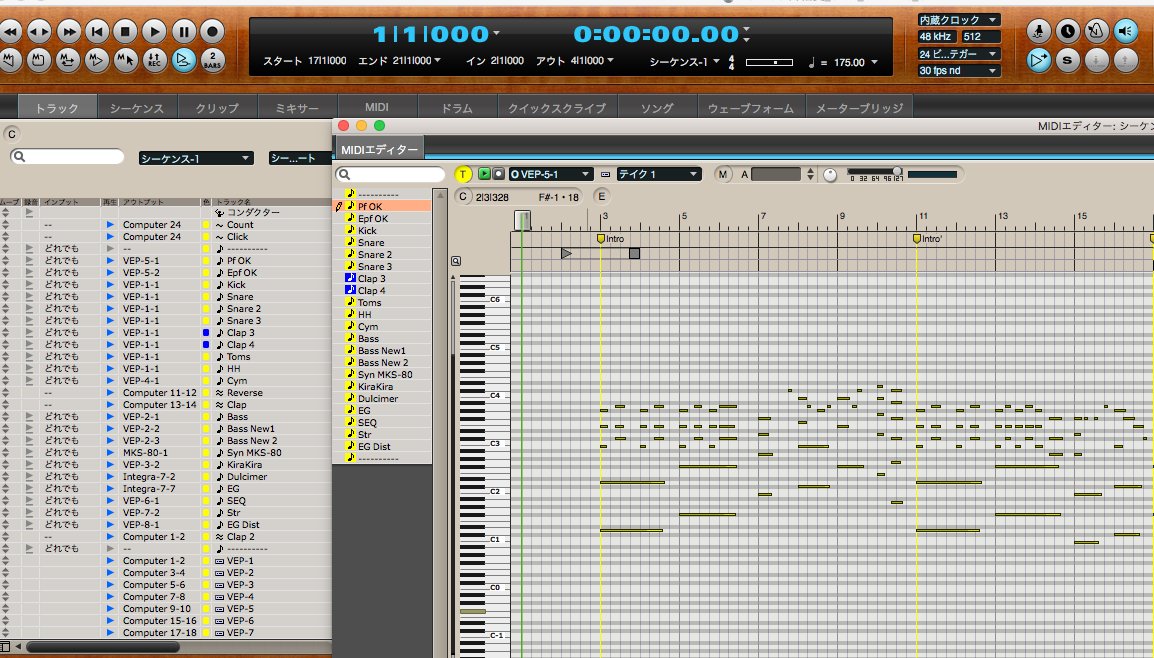Image resolution: width=1154 pixels, height=658 pixels.
Task: Click the E event info button
Action: point(601,197)
